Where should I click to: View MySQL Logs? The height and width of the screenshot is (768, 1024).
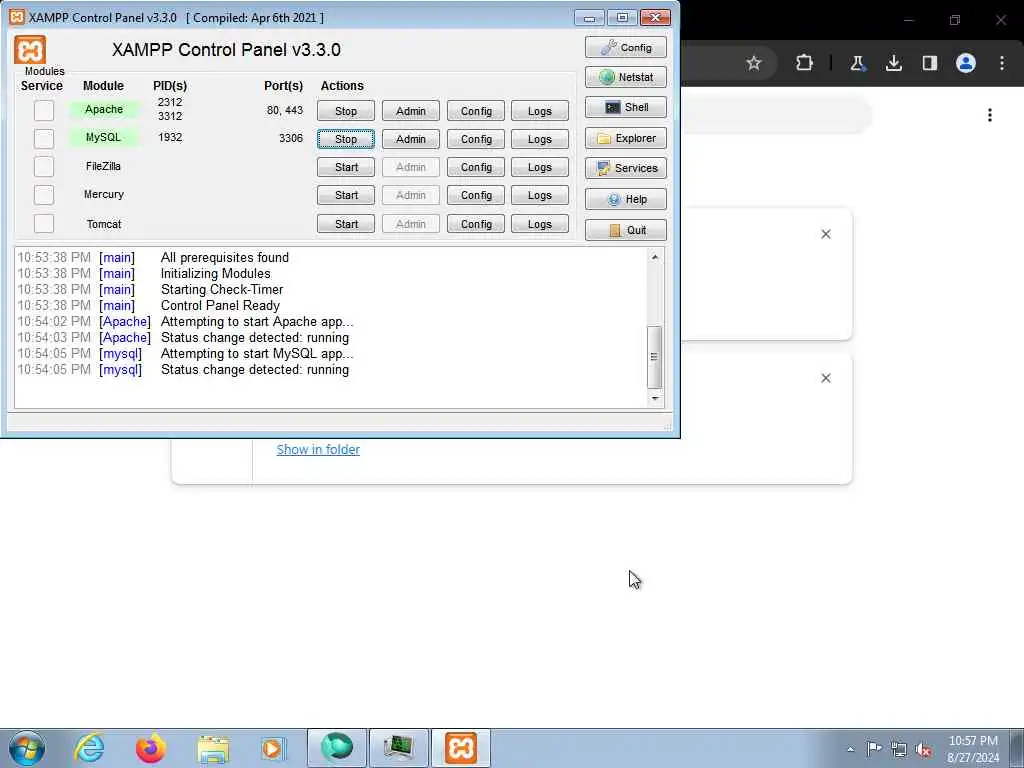pos(539,139)
